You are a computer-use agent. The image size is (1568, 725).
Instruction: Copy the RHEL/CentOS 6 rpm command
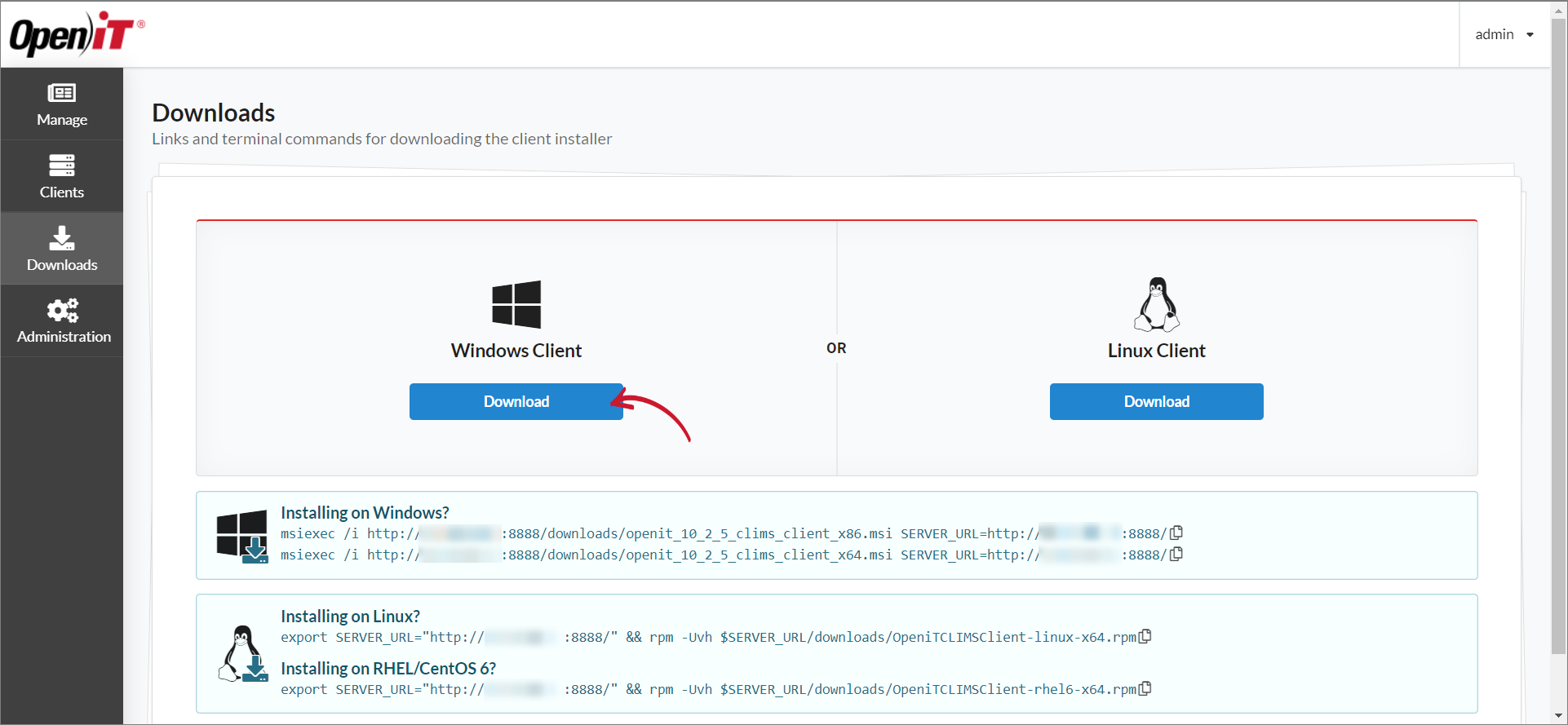pyautogui.click(x=1145, y=688)
